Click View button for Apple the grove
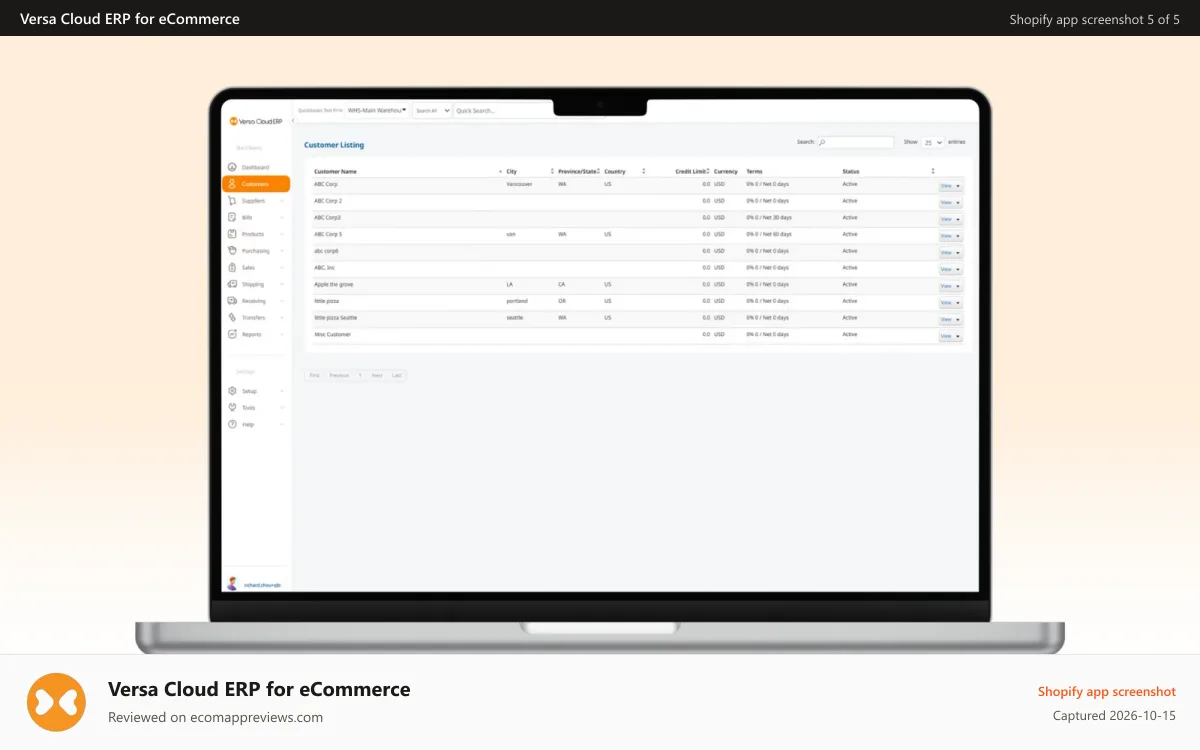This screenshot has width=1200, height=750. [x=946, y=286]
